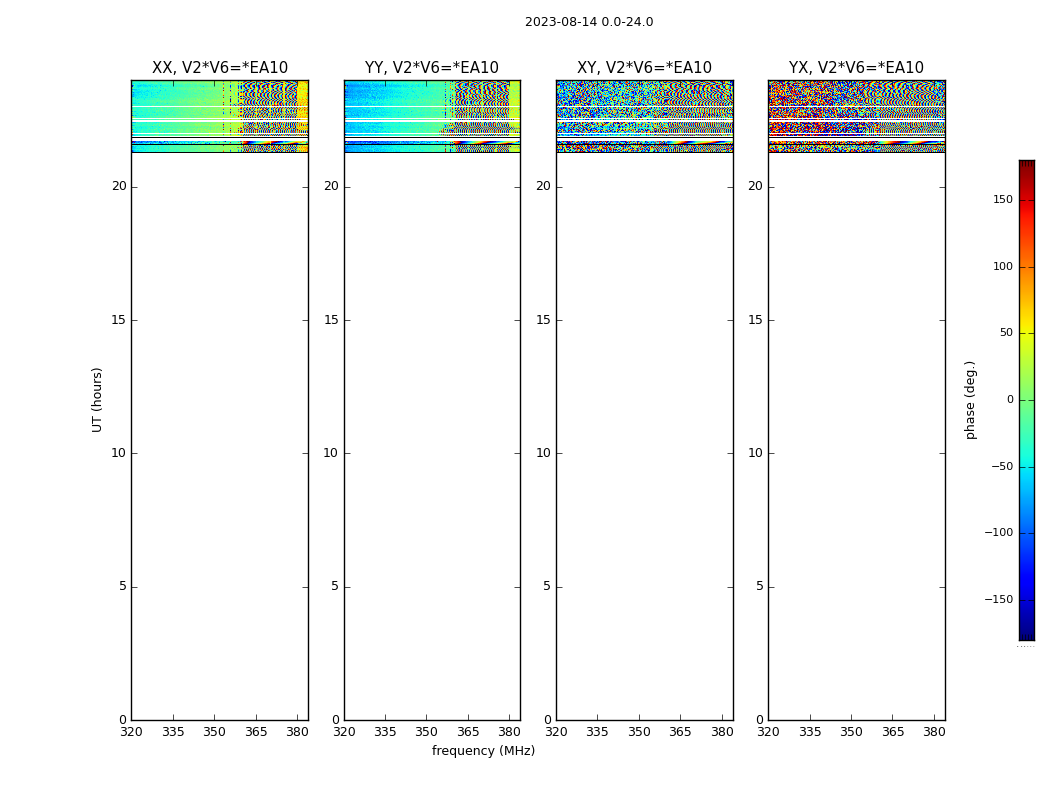The height and width of the screenshot is (800, 1050).
Task: Select the YX, V2*V6=*EA10 panel title
Action: (x=856, y=68)
